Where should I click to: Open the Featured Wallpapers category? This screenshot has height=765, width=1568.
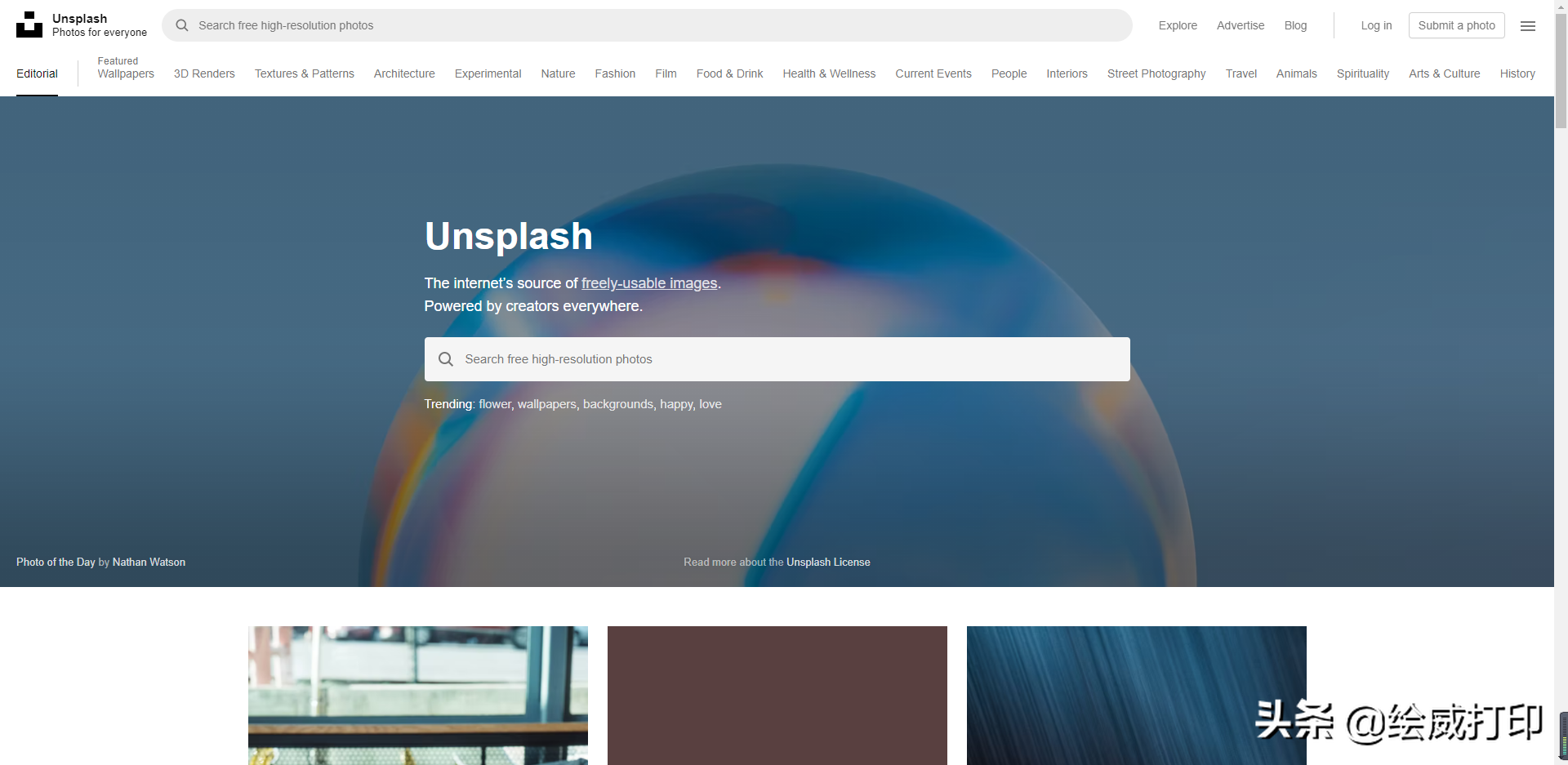pyautogui.click(x=126, y=68)
